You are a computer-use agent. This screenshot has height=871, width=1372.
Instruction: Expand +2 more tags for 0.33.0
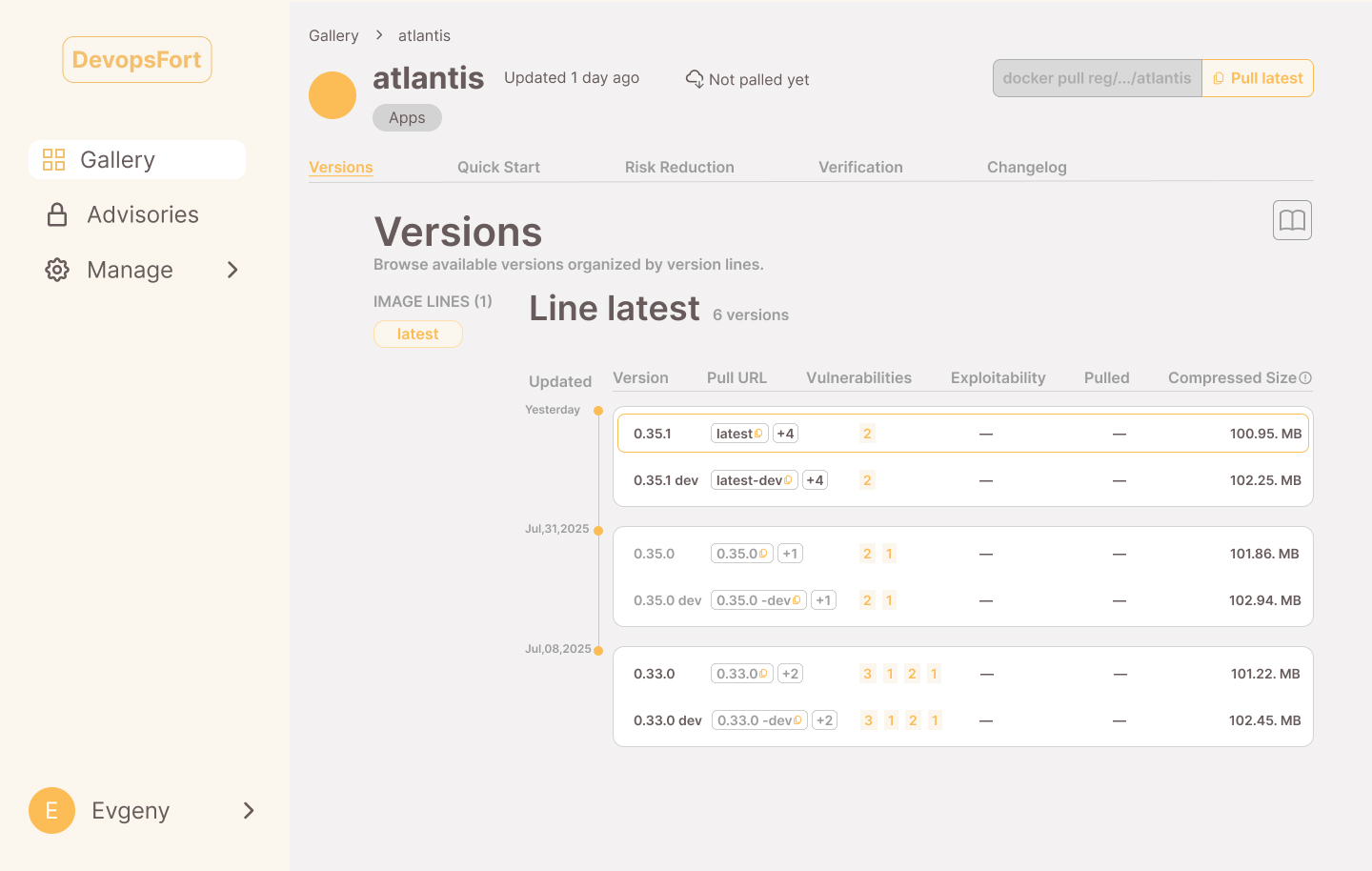(790, 674)
